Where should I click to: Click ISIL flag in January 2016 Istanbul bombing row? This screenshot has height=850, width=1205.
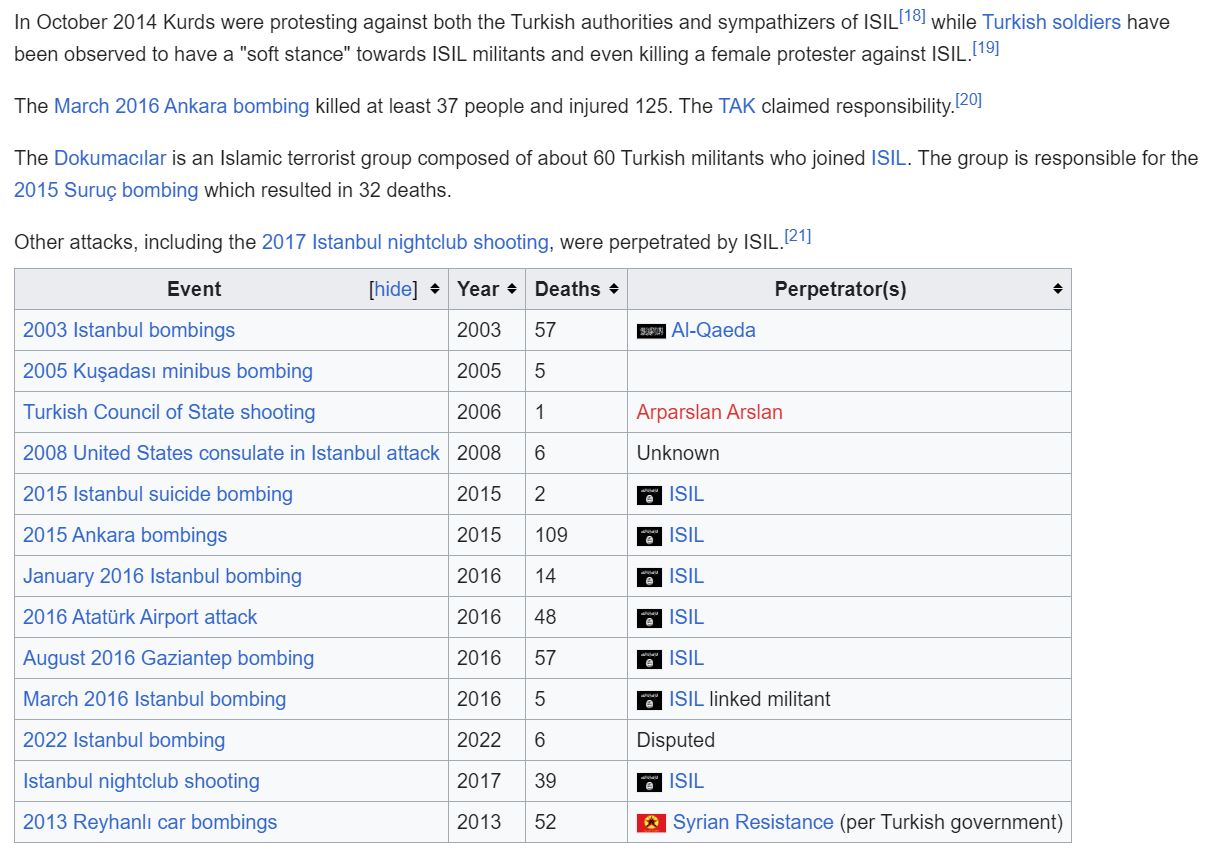(x=649, y=577)
